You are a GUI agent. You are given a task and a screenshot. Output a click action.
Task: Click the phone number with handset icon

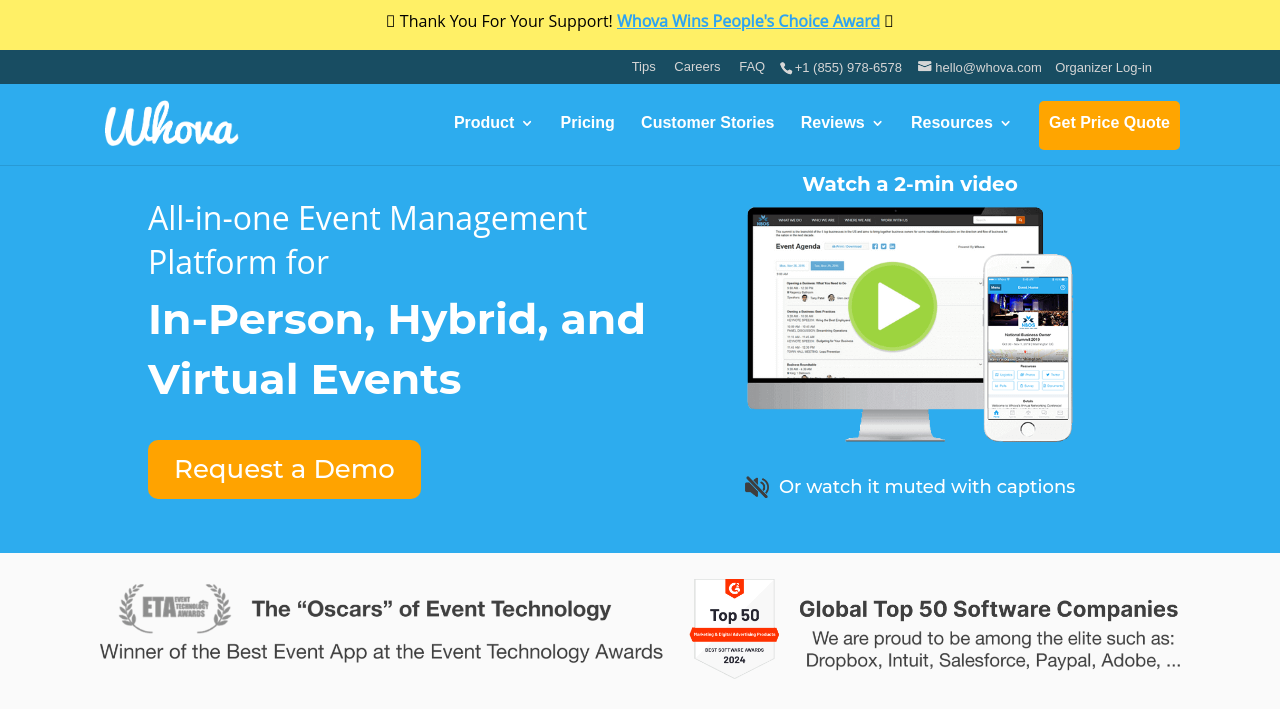841,68
